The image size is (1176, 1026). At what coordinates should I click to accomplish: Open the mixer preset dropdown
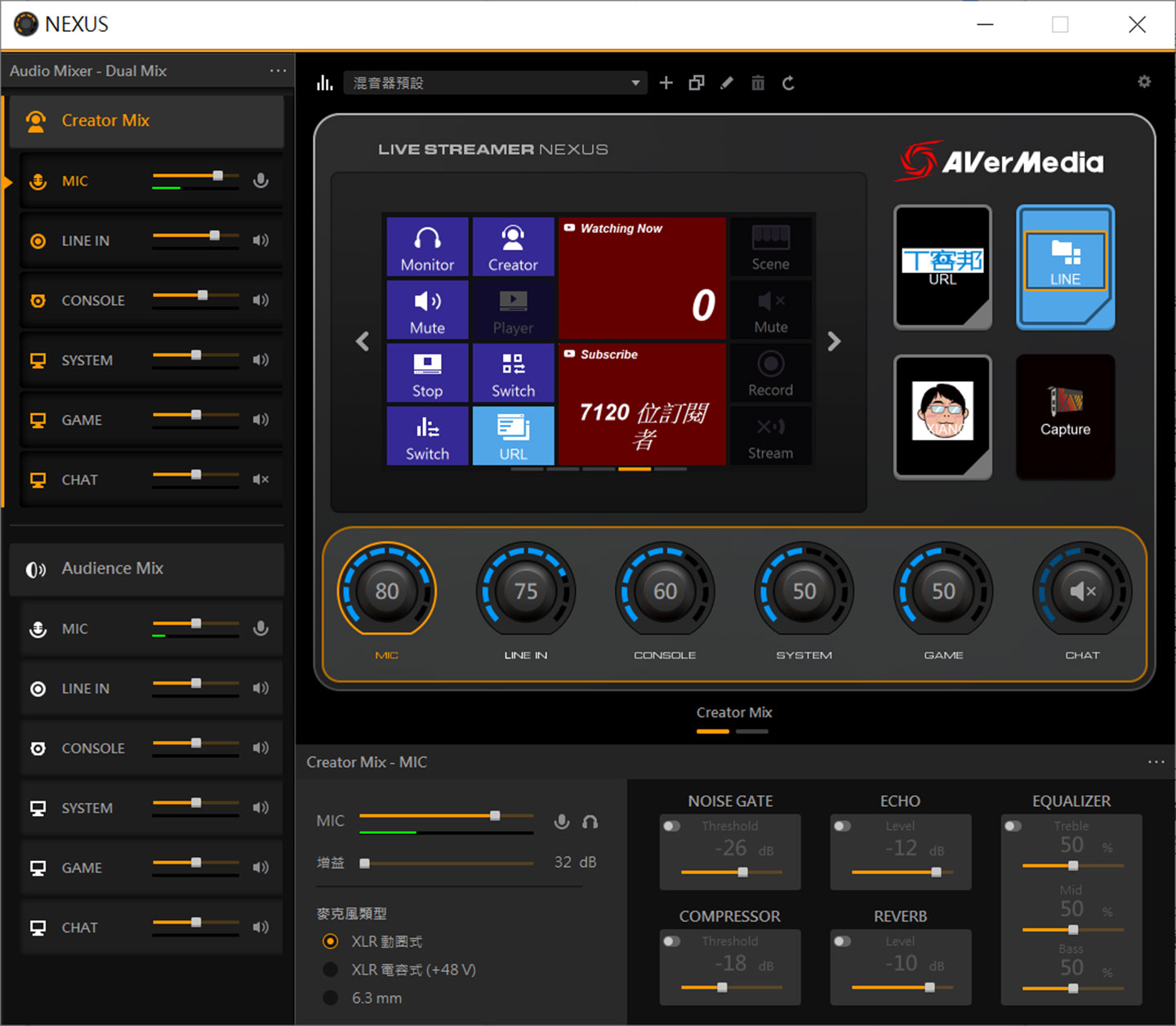coord(496,83)
